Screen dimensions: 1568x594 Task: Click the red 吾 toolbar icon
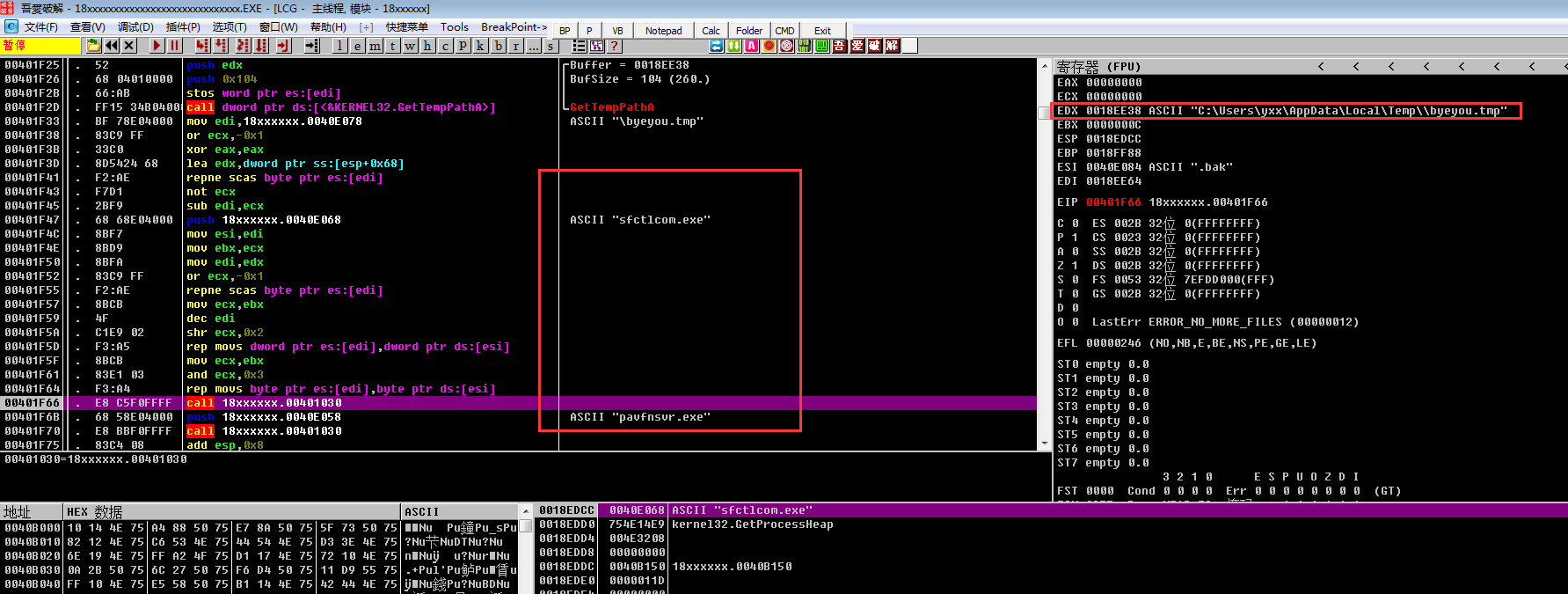click(840, 46)
